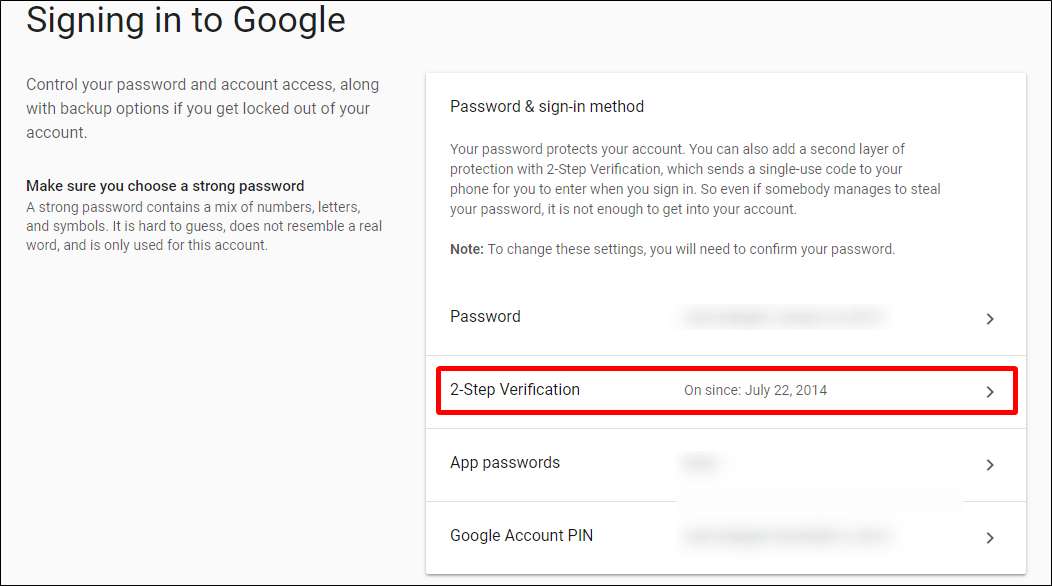Click the 'Your password protects your account' paragraph

pos(695,179)
